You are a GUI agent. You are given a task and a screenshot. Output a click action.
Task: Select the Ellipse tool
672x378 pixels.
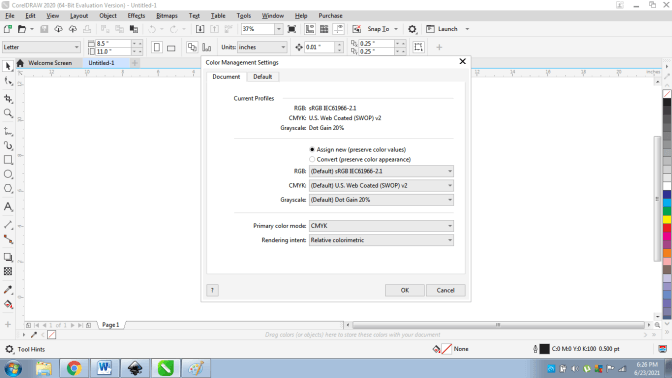[8, 174]
